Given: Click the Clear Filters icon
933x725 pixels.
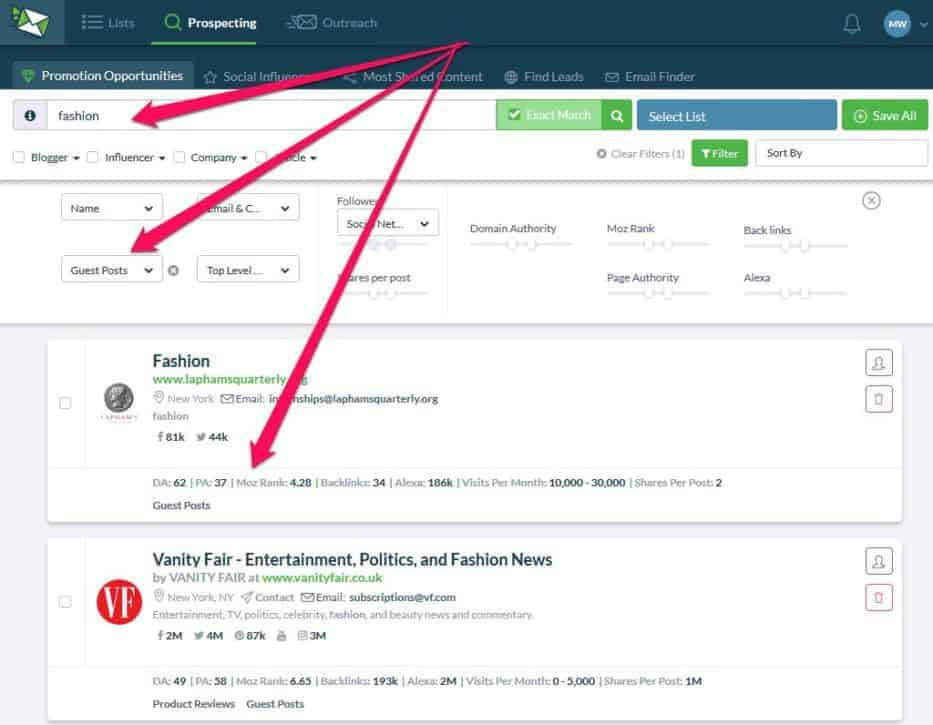Looking at the screenshot, I should click(602, 154).
